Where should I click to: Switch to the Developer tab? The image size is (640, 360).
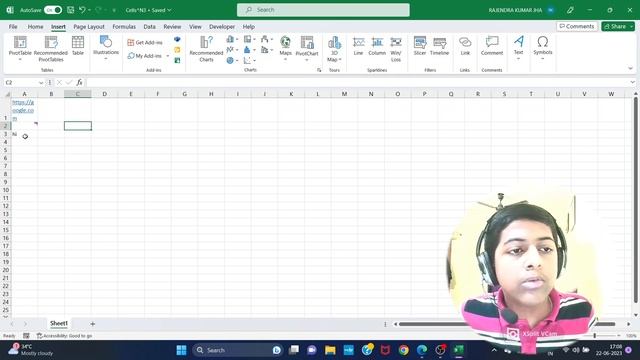click(222, 27)
